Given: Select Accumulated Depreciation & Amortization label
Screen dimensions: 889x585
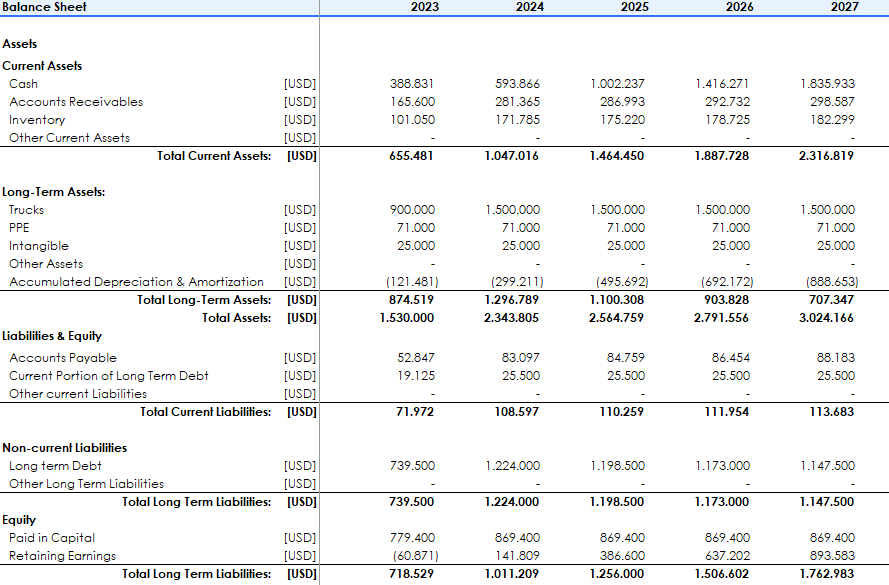Looking at the screenshot, I should click(136, 282).
